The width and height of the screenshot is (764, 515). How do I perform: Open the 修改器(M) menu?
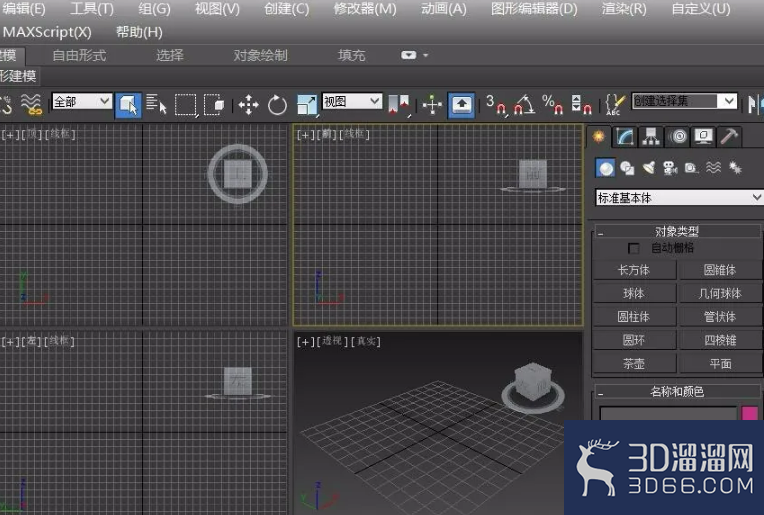(364, 9)
